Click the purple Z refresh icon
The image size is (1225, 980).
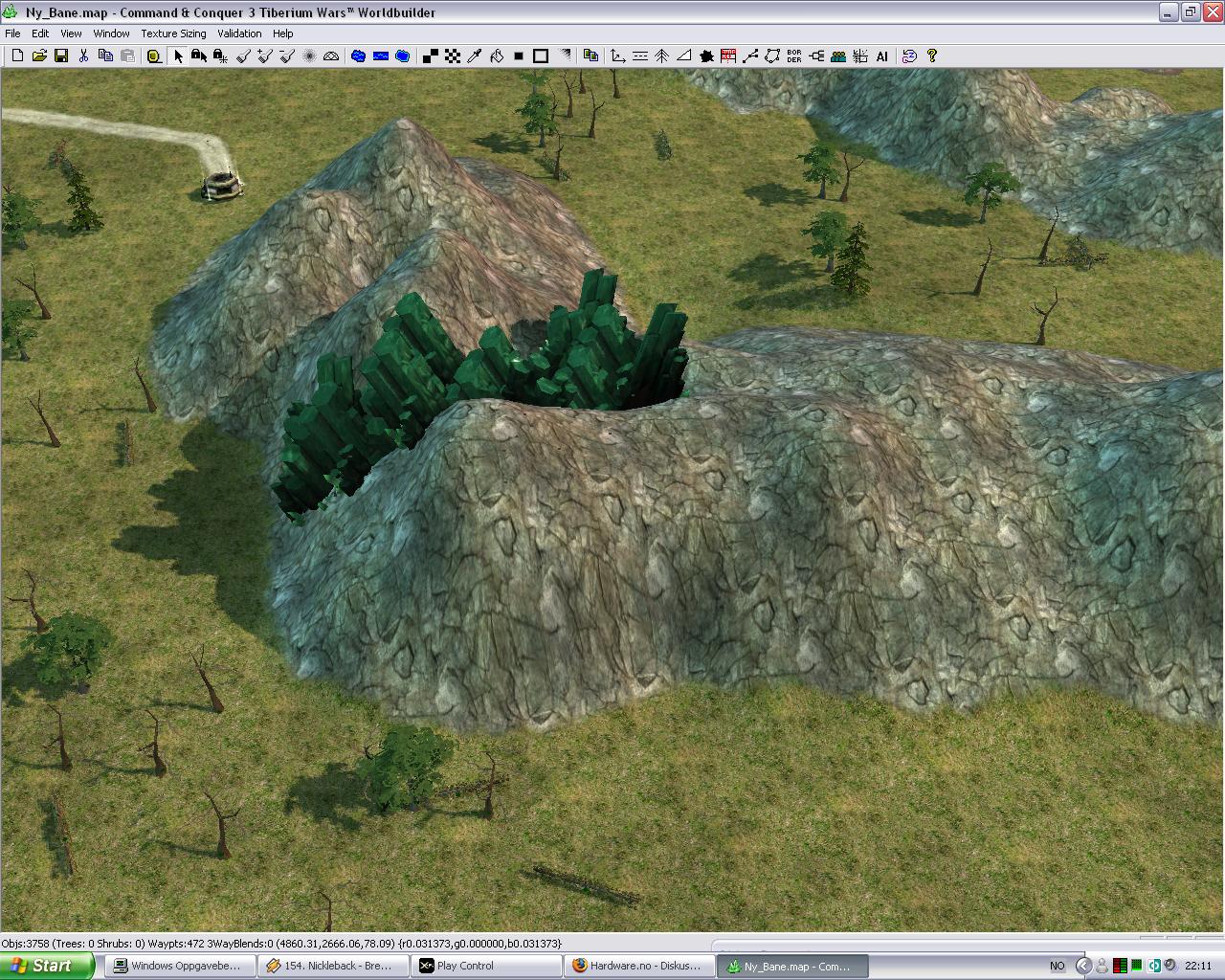click(909, 56)
